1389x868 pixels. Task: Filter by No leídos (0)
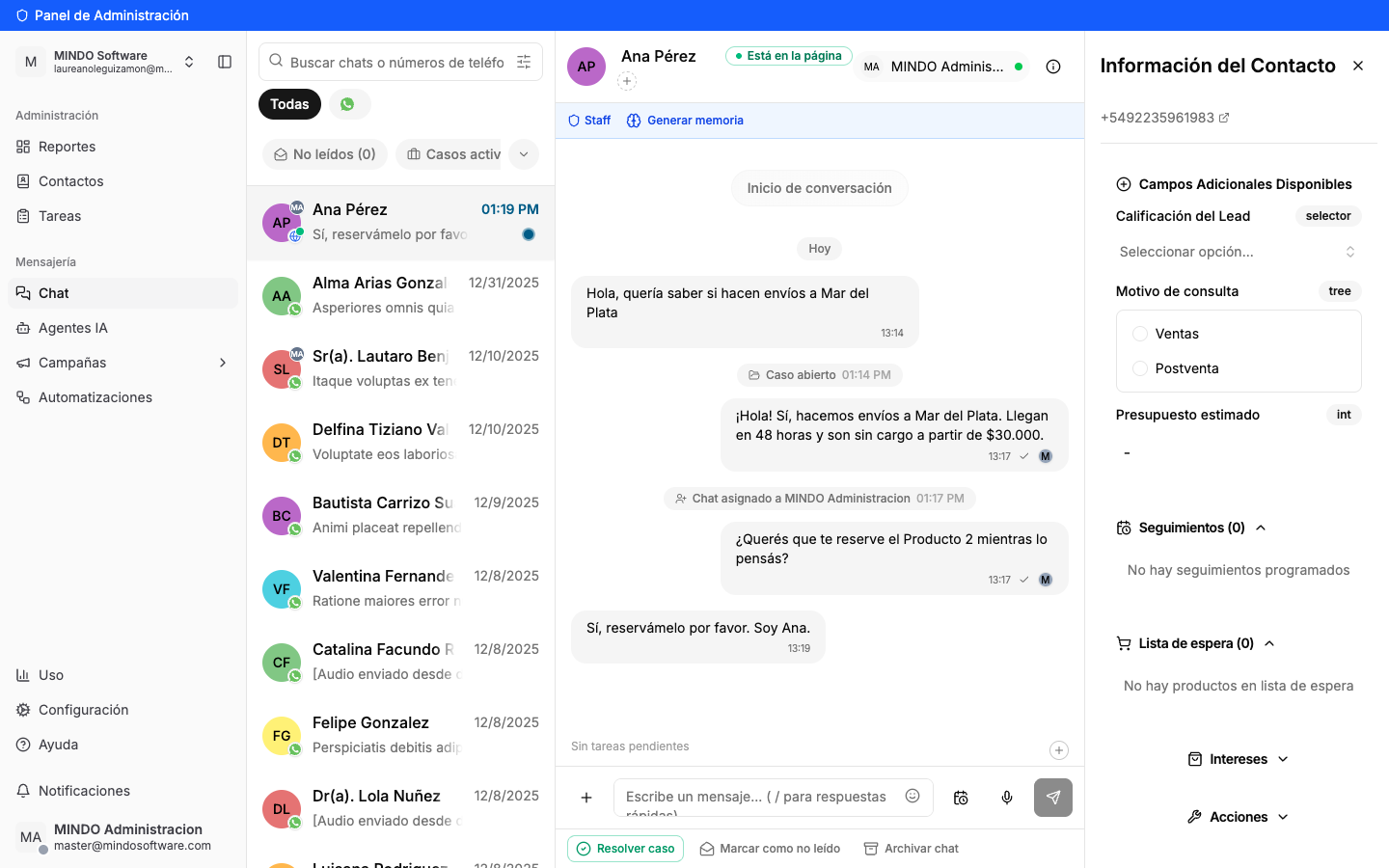coord(325,154)
